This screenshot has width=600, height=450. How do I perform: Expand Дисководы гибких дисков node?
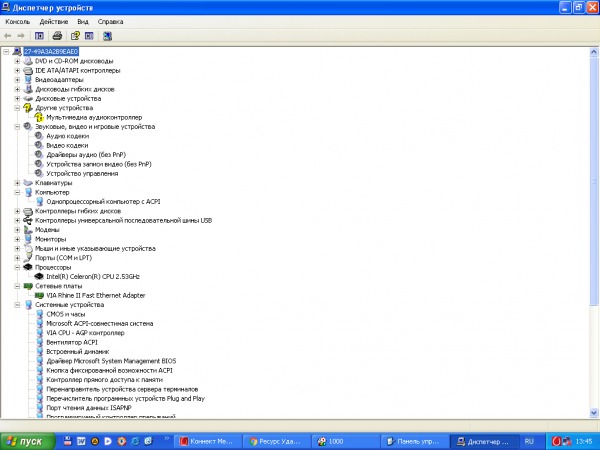click(17, 89)
